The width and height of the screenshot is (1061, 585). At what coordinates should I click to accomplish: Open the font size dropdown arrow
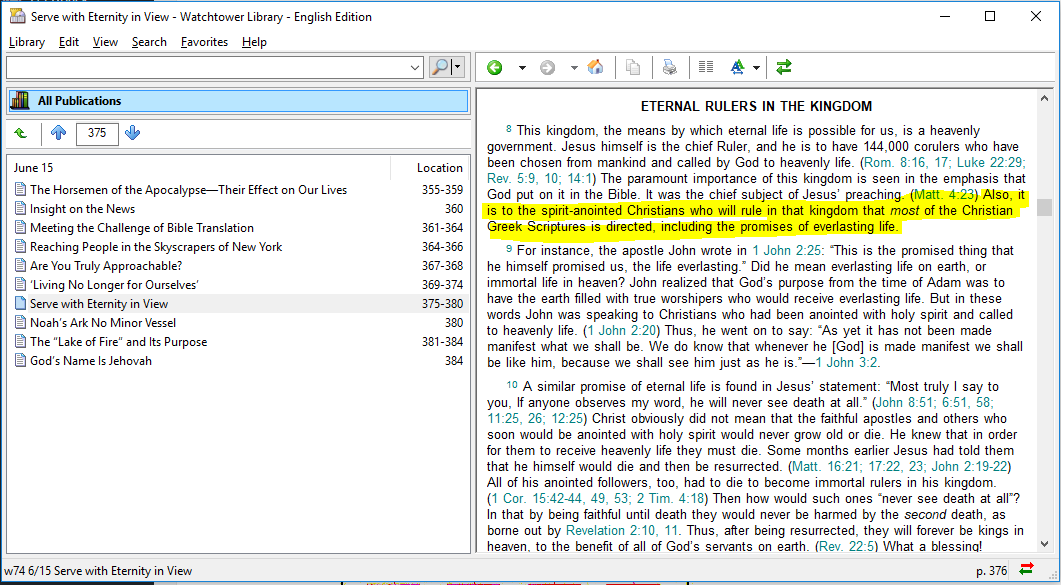[757, 67]
